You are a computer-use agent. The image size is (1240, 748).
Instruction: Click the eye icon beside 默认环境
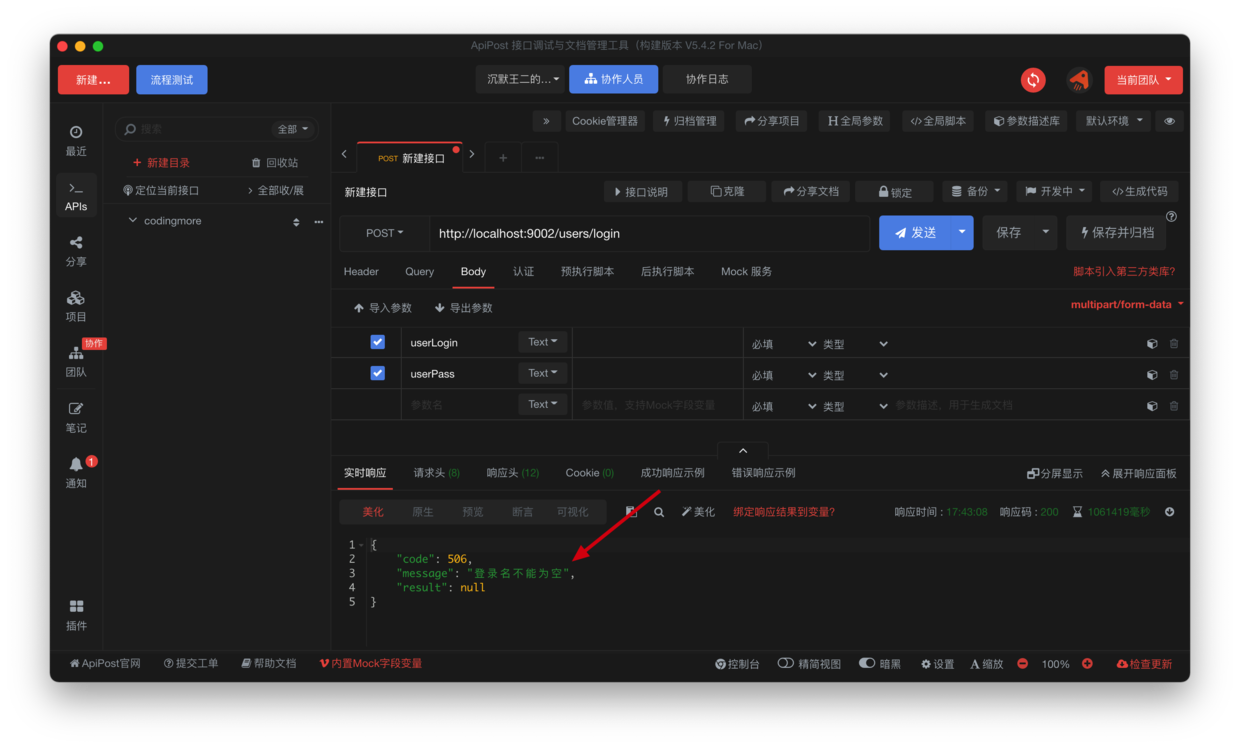[x=1169, y=121]
